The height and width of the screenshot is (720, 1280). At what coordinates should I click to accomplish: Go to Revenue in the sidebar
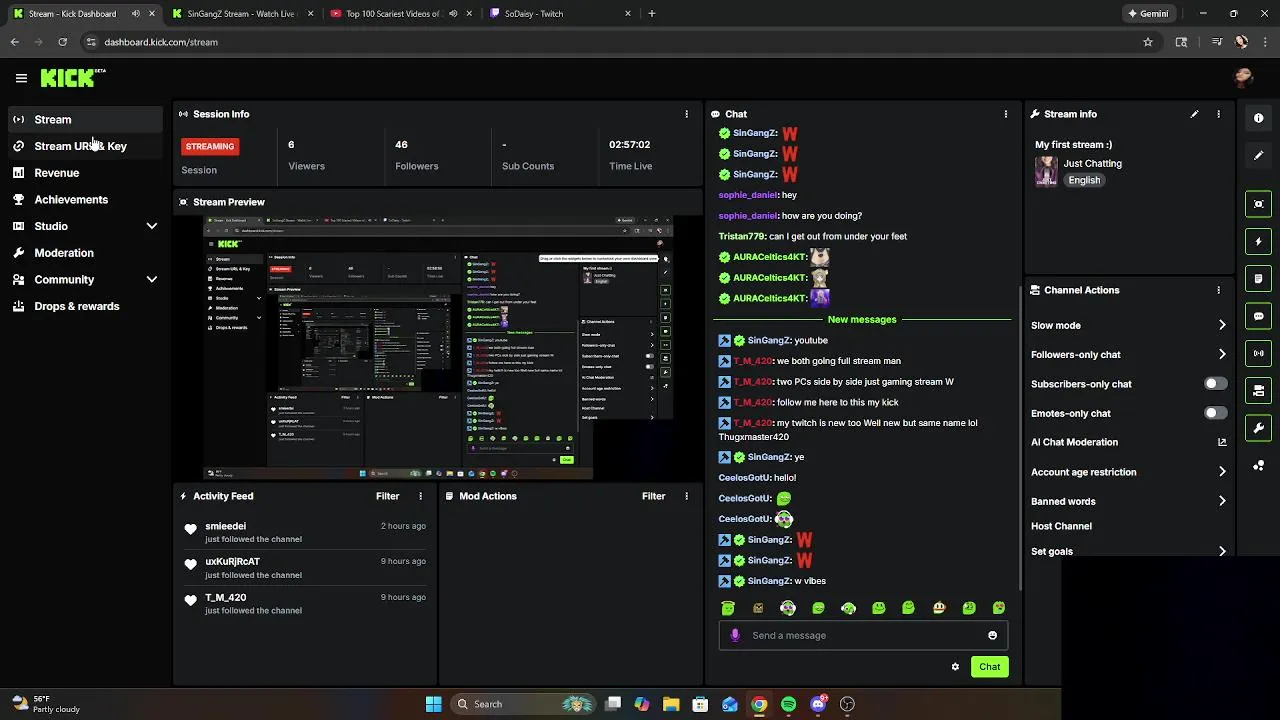(x=85, y=173)
